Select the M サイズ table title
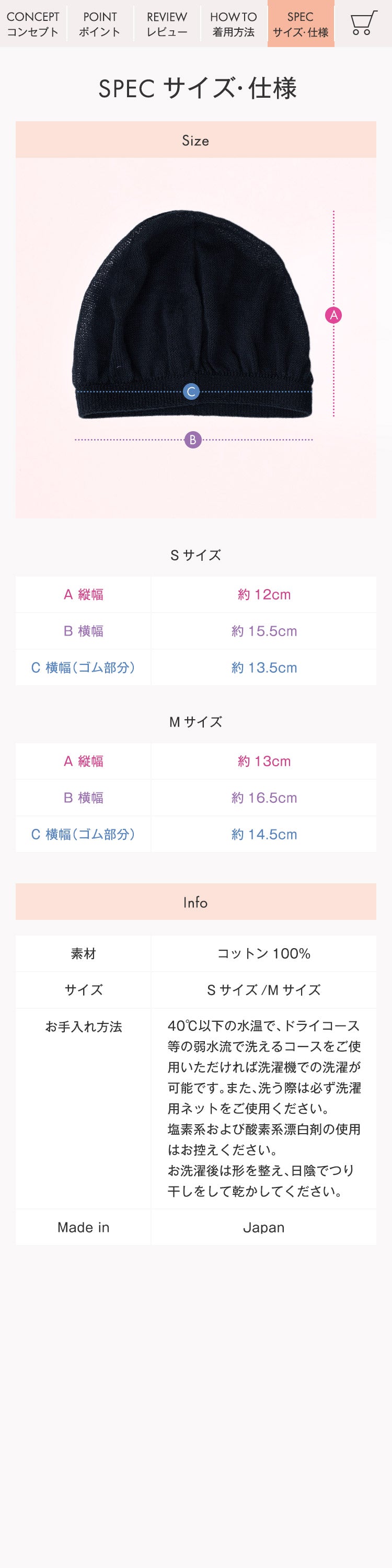Viewport: 392px width, 1568px height. click(x=195, y=722)
